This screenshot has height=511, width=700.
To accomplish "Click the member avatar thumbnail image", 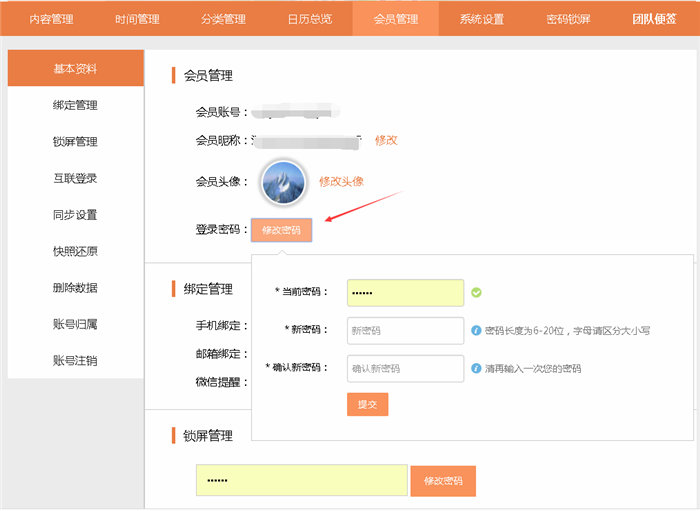I will click(x=282, y=182).
